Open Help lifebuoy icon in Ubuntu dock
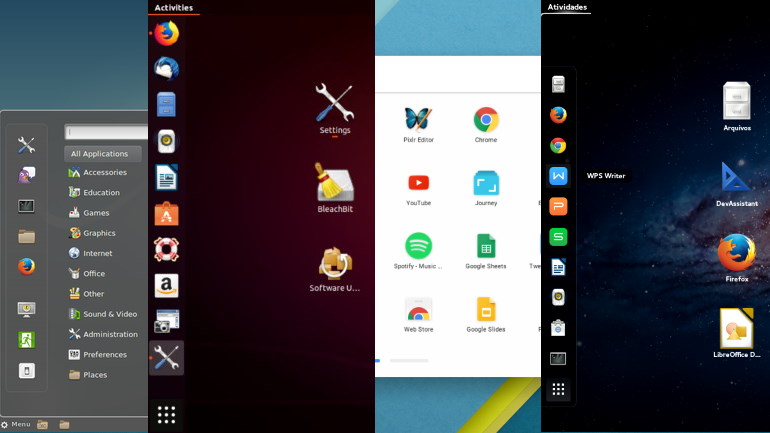 click(166, 249)
